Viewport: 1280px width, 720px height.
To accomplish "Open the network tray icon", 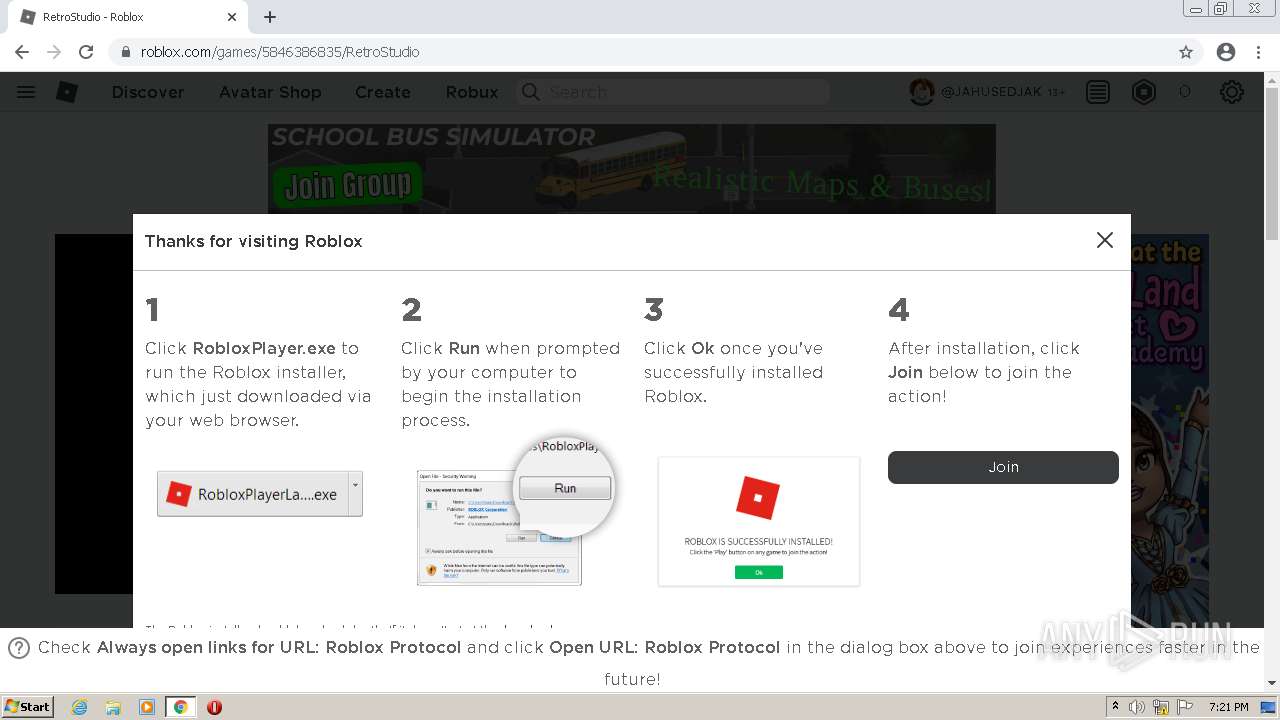I will point(1160,707).
